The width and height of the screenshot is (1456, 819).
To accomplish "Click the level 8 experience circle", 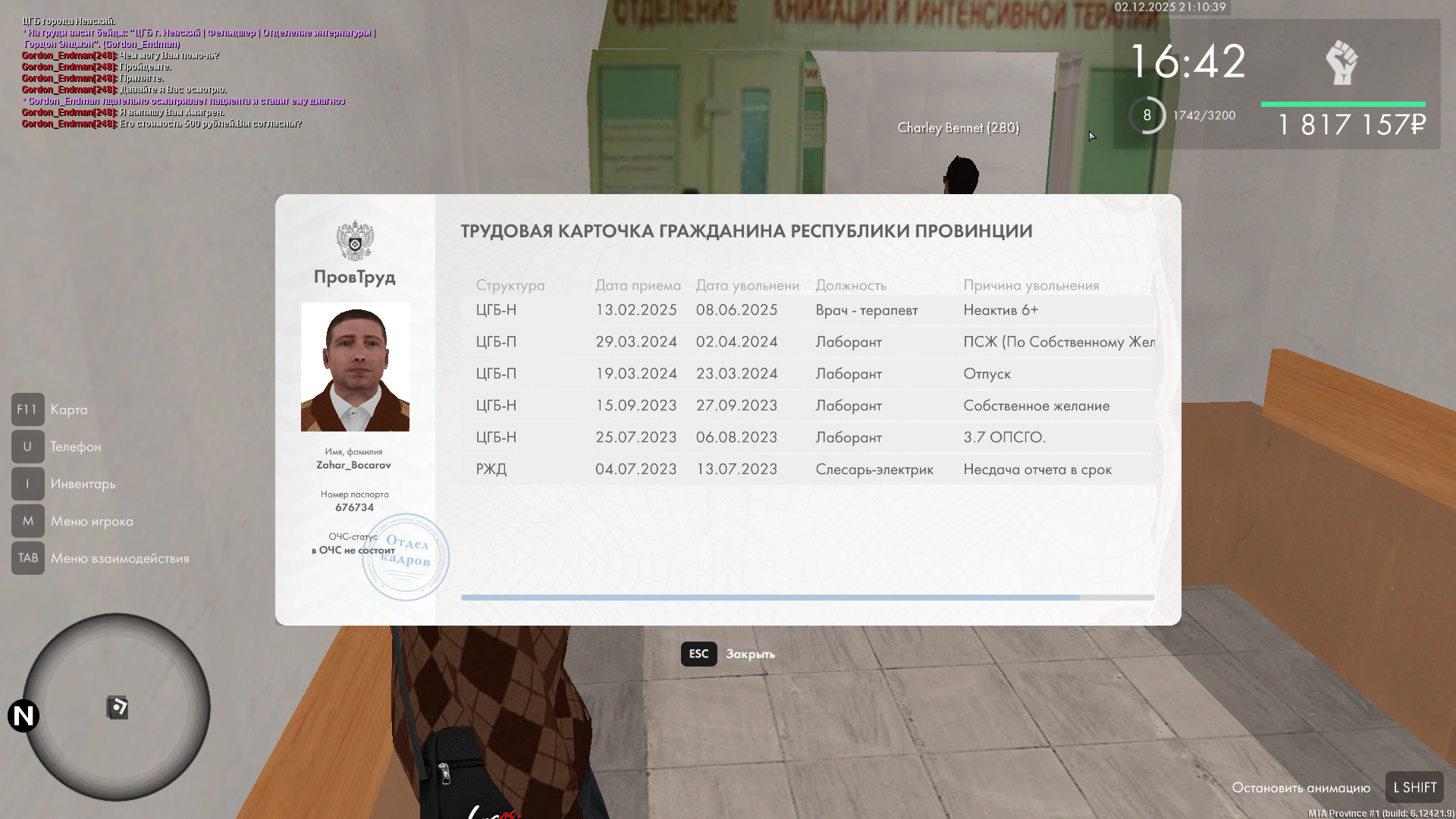I will [1147, 115].
